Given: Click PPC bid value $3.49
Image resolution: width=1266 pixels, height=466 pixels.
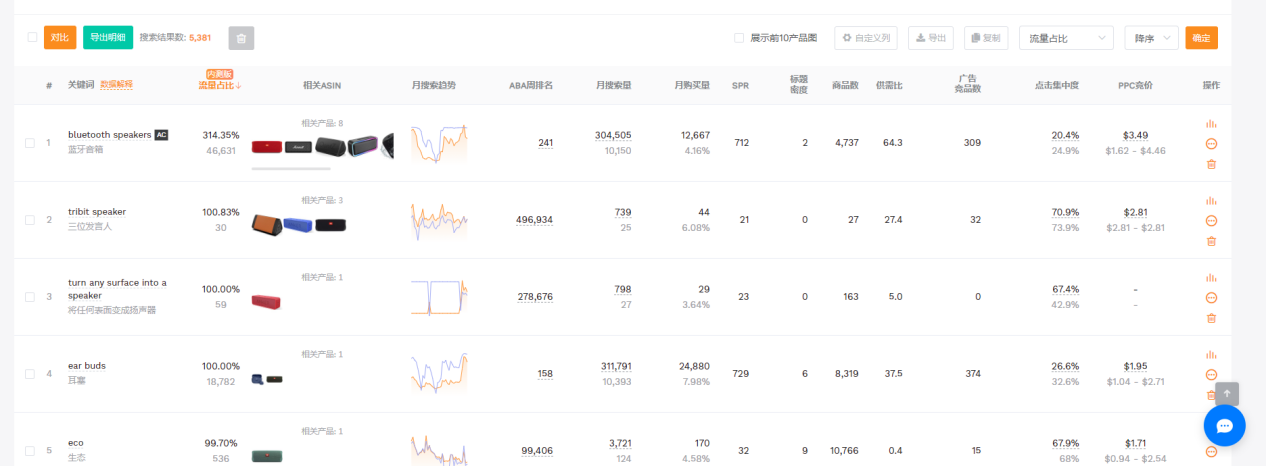Looking at the screenshot, I should pyautogui.click(x=1135, y=135).
